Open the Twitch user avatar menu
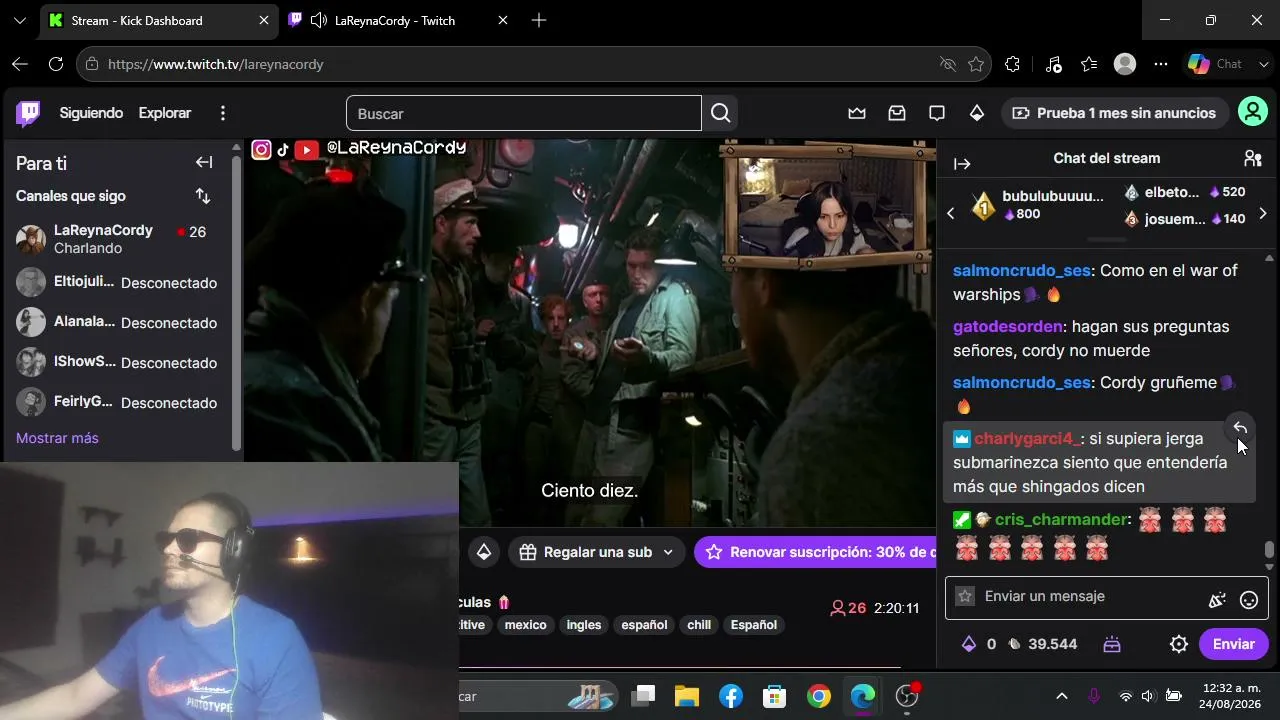1280x720 pixels. coord(1253,112)
